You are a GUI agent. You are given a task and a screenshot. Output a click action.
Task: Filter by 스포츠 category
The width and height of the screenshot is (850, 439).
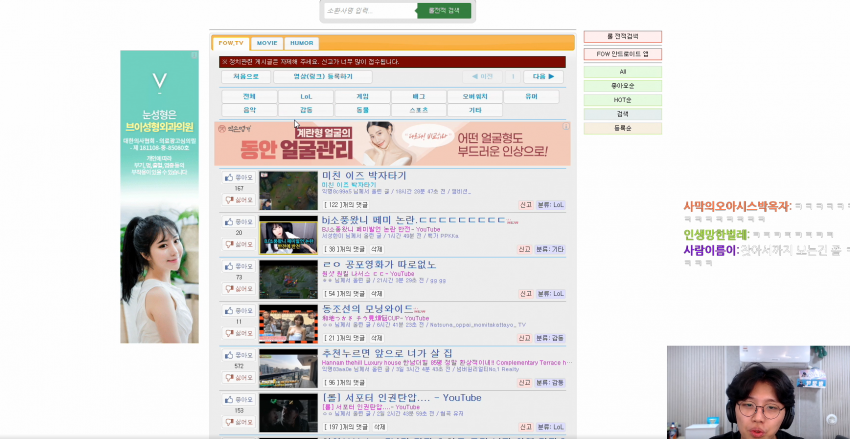pyautogui.click(x=418, y=110)
